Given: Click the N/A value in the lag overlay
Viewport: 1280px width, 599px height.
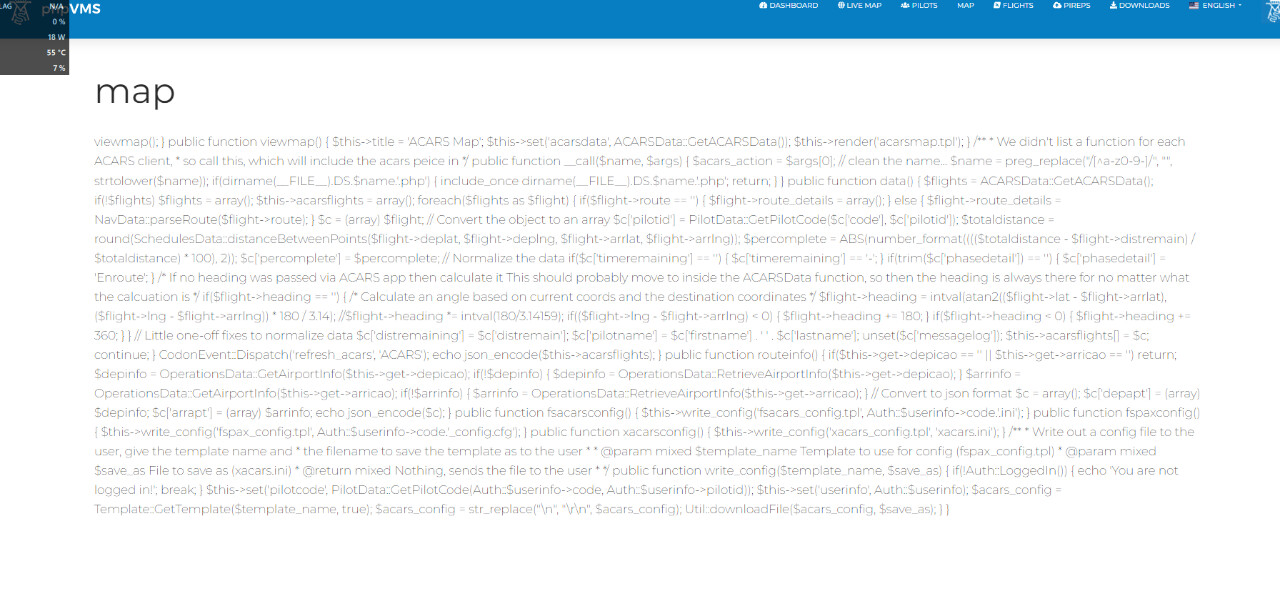Looking at the screenshot, I should 56,6.
